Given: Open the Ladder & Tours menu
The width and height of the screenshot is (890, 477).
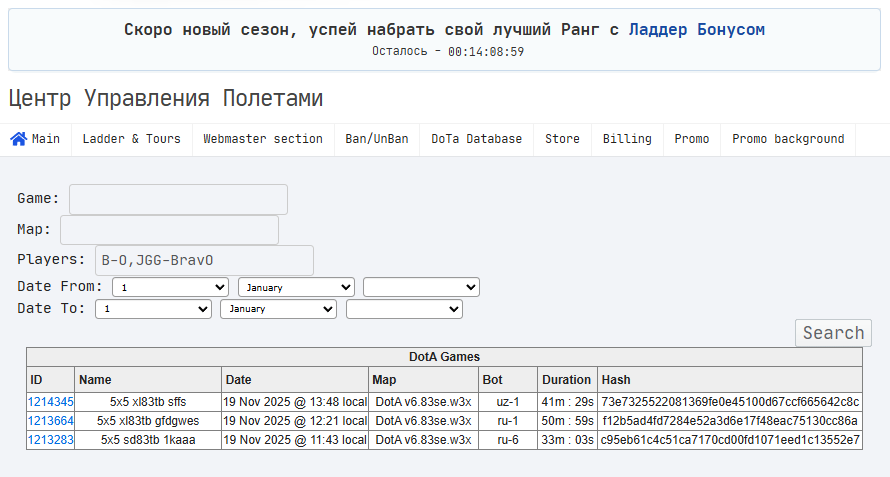Looking at the screenshot, I should 131,139.
